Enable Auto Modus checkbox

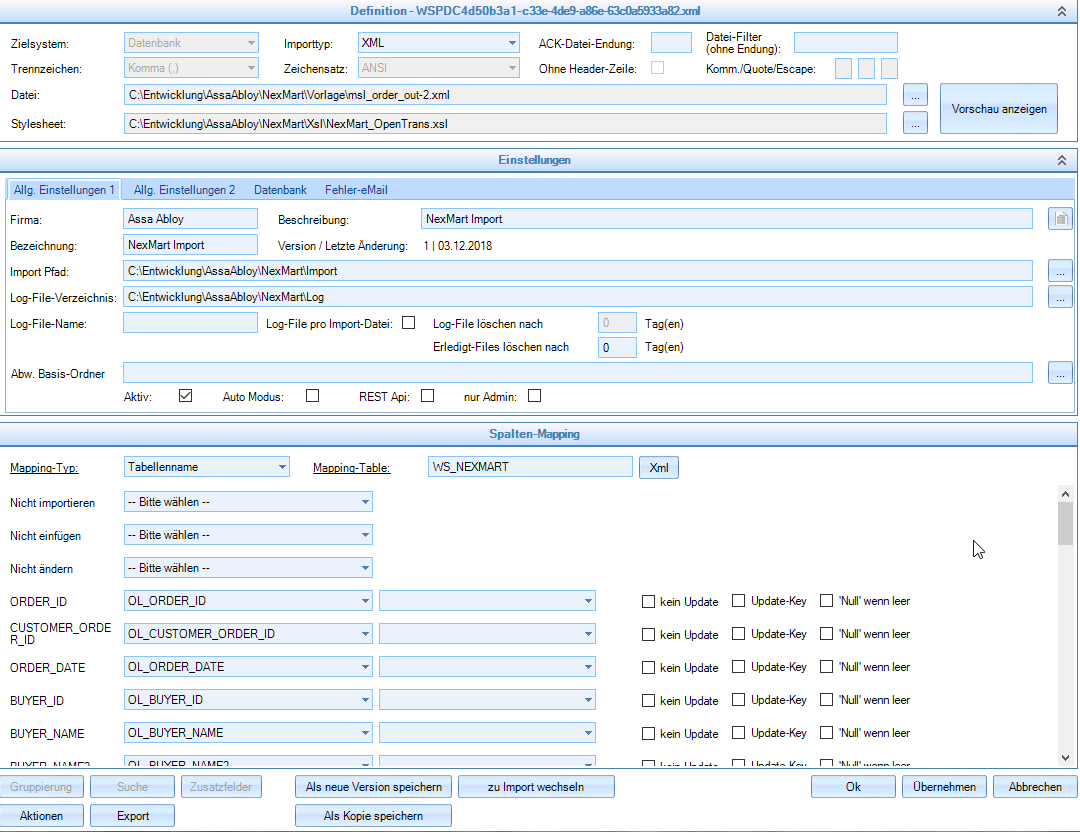(313, 396)
